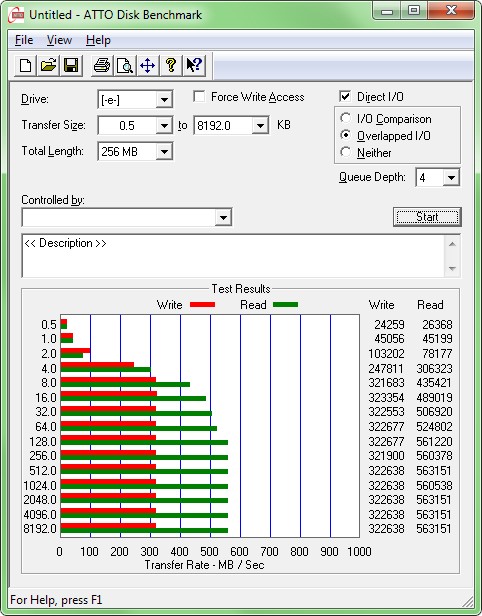Click the green Read legend swatch
Viewport: 482px width, 616px height.
pyautogui.click(x=285, y=304)
